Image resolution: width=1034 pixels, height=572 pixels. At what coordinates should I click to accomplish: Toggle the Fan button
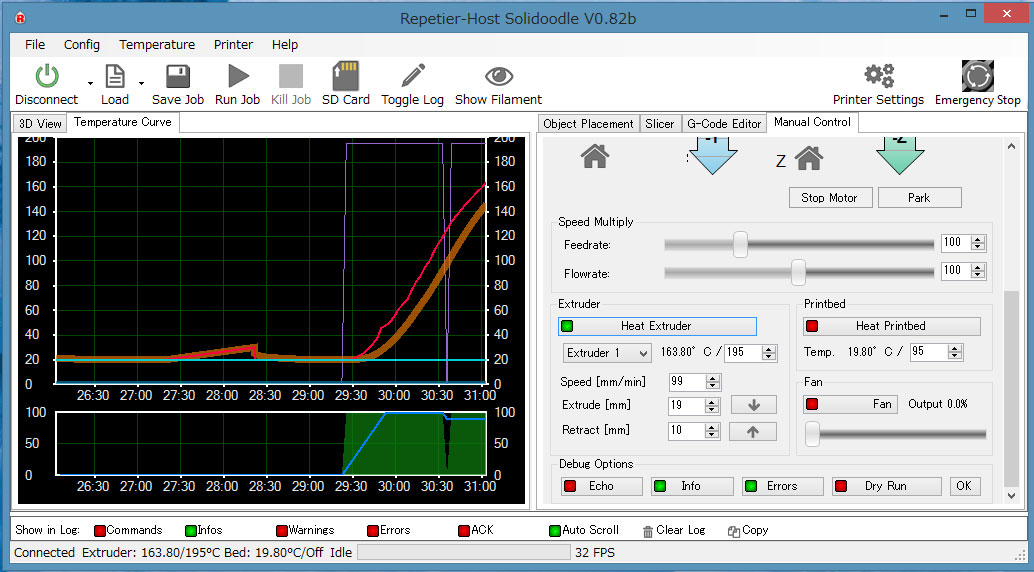(850, 404)
